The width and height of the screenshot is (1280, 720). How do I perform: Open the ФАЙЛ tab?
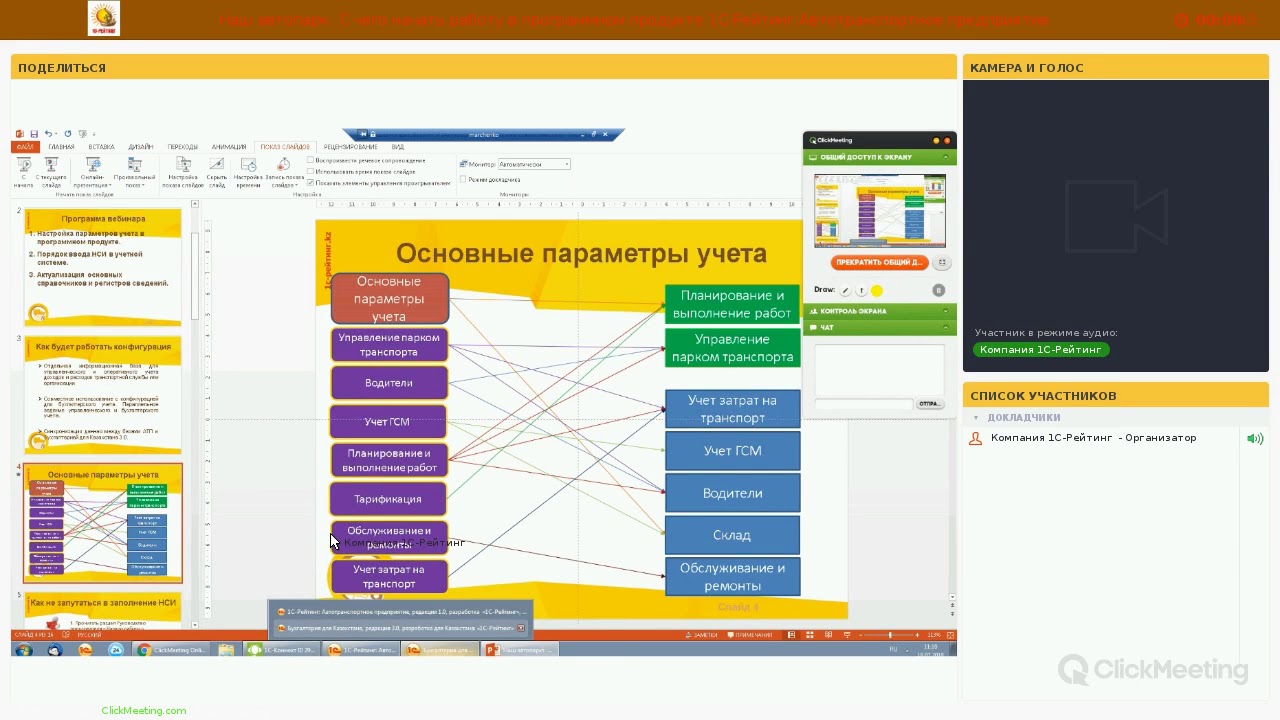pyautogui.click(x=24, y=147)
